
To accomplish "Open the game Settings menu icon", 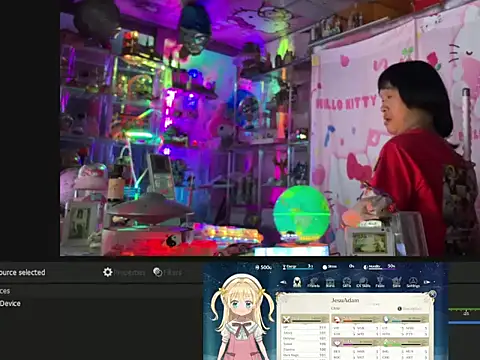I will (413, 283).
